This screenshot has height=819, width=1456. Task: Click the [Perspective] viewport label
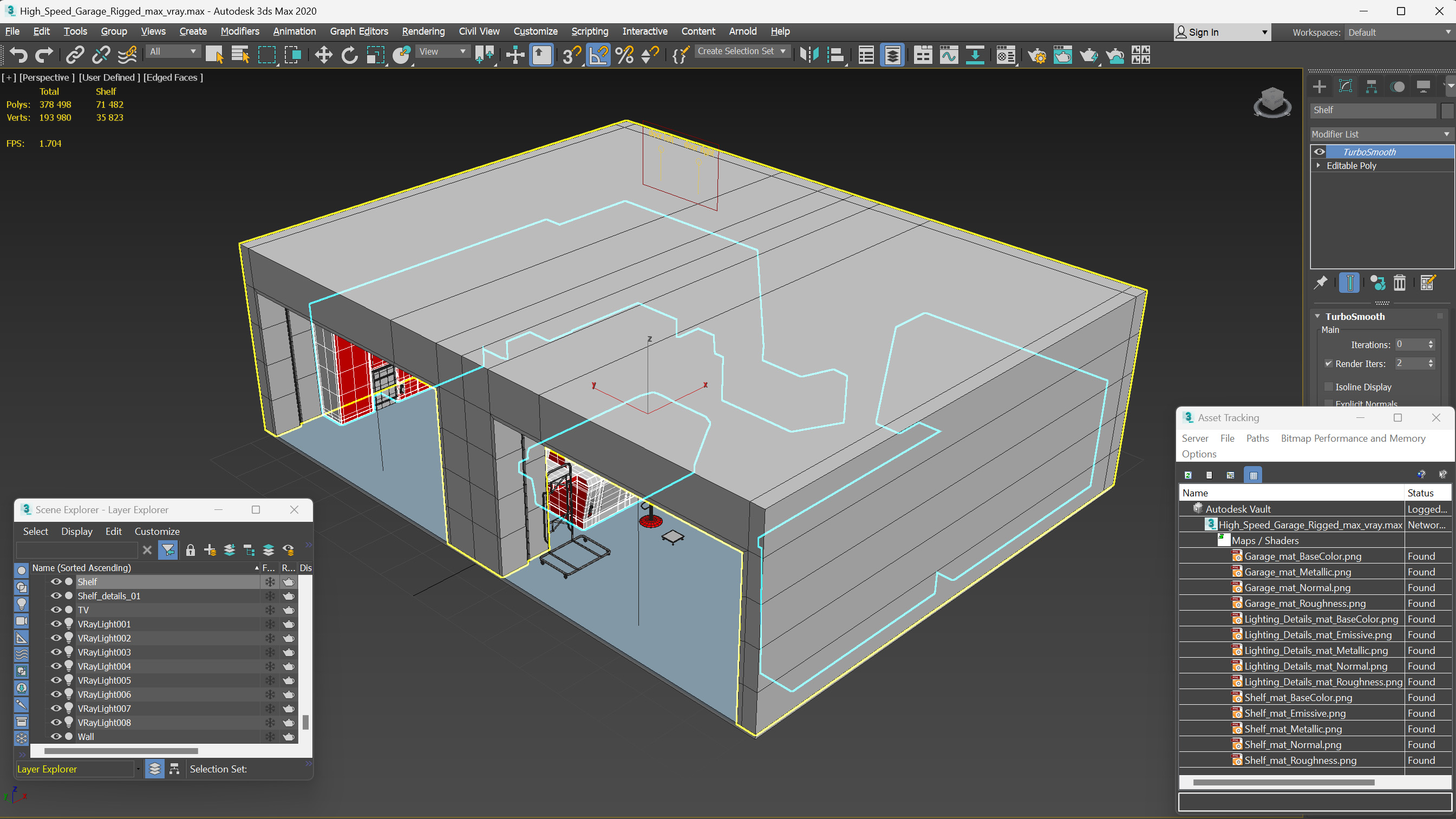47,77
